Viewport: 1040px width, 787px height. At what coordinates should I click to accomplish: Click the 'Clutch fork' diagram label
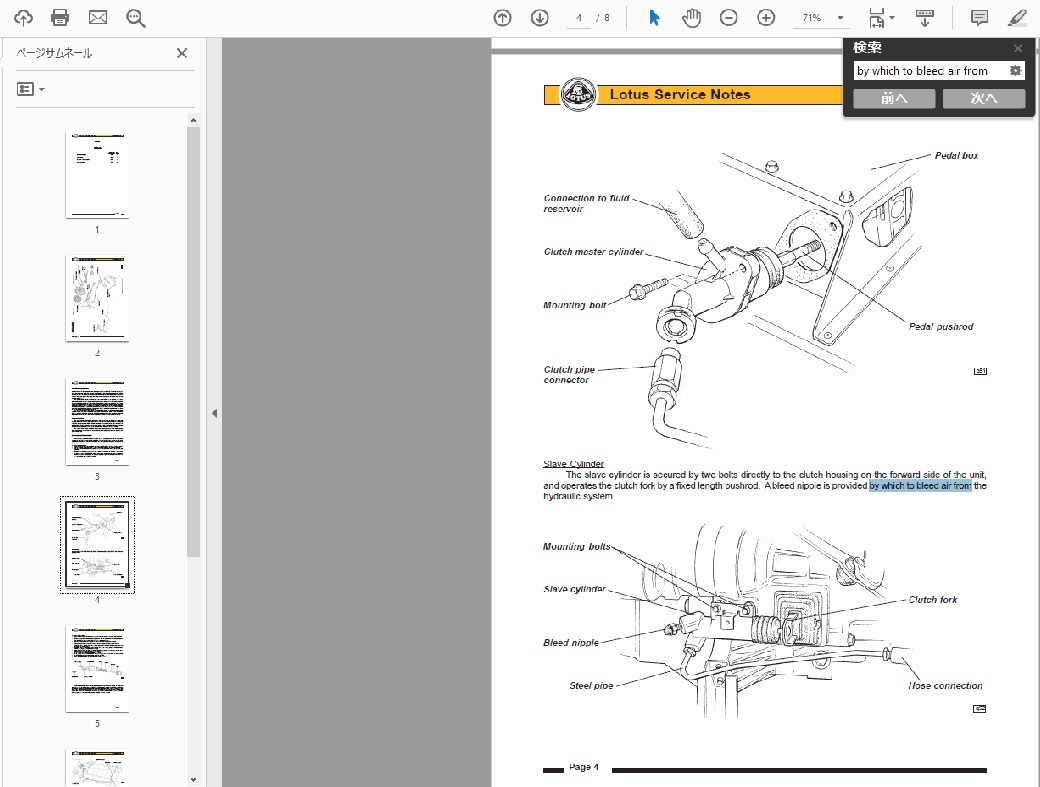933,599
